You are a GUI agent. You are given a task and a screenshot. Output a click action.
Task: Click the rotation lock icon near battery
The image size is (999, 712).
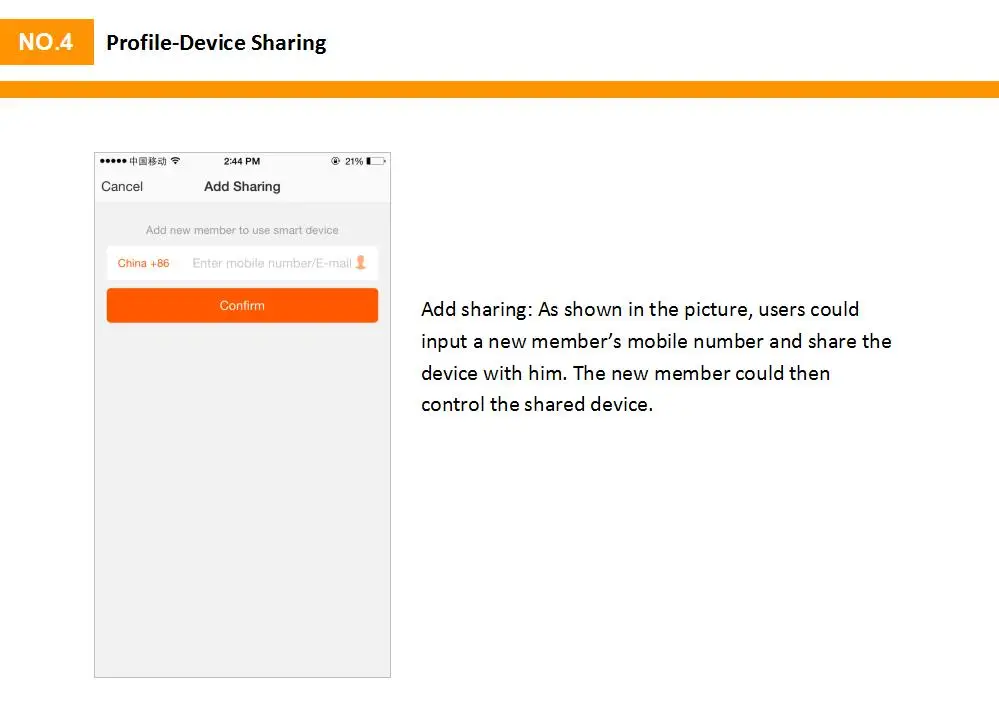[336, 161]
